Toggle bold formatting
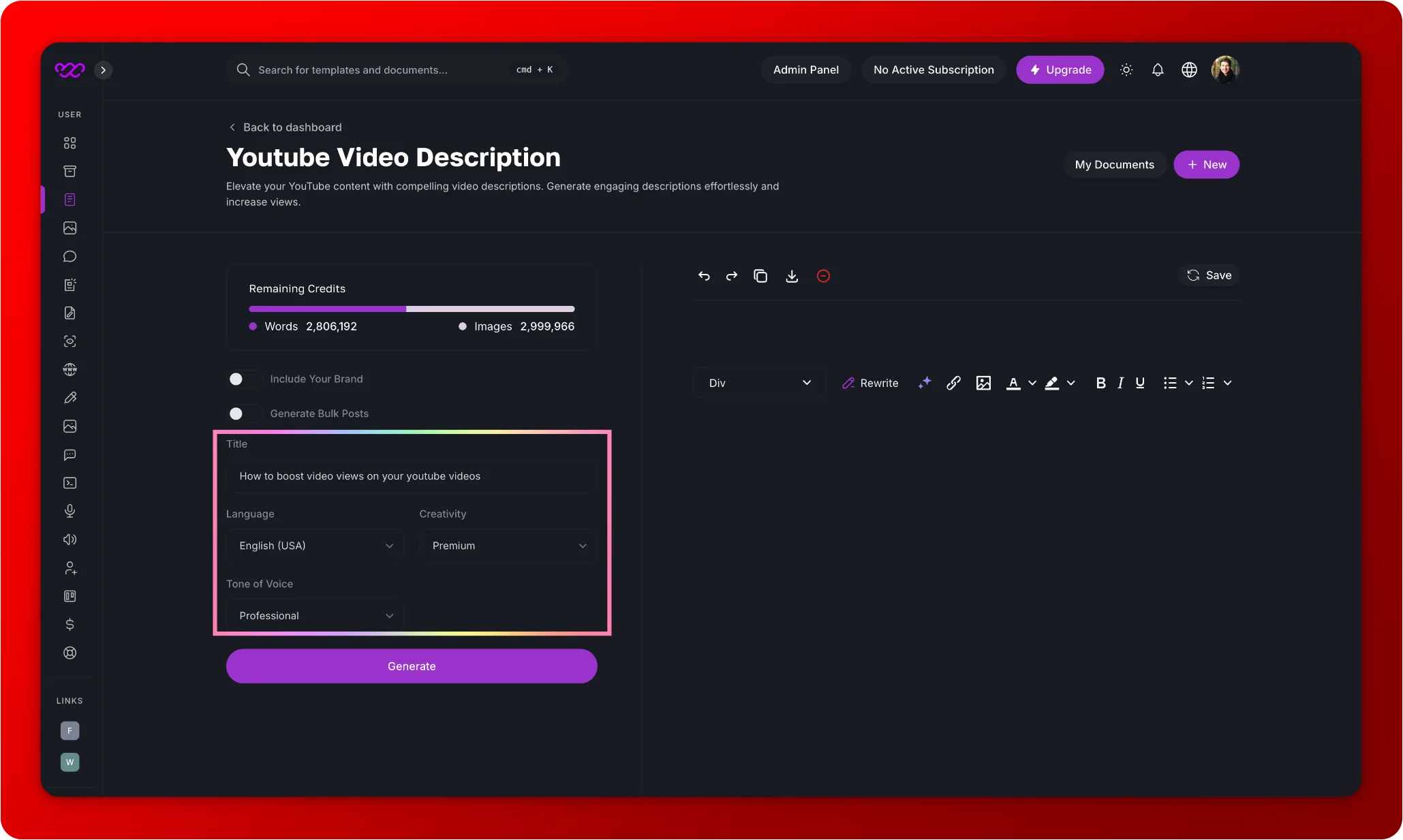 click(x=1100, y=383)
